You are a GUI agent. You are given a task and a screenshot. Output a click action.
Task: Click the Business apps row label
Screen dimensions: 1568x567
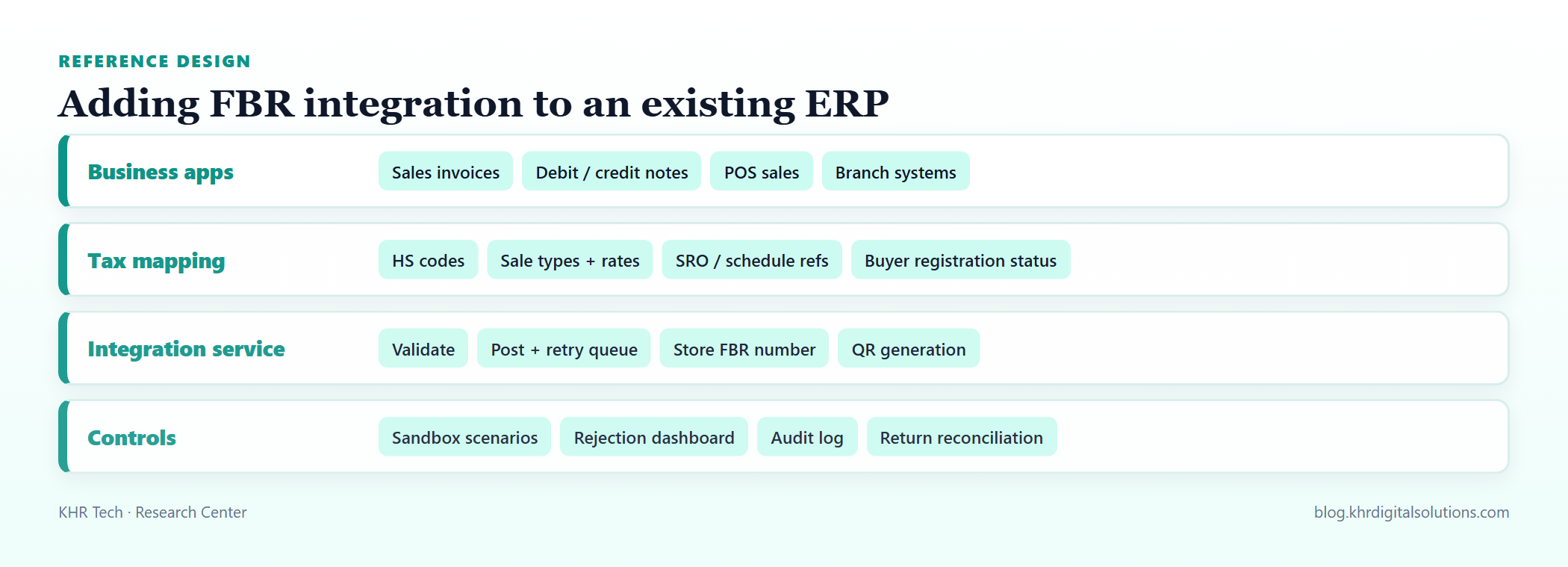pyautogui.click(x=161, y=172)
